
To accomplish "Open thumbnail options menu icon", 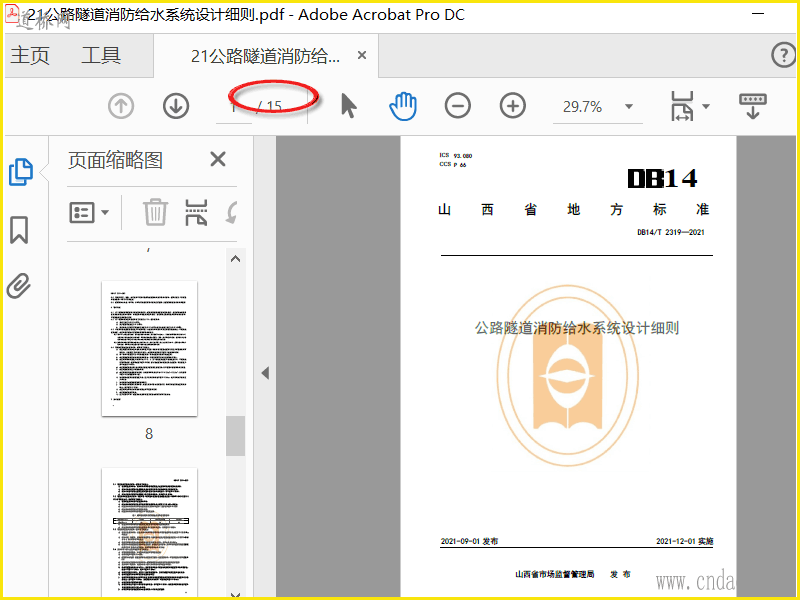I will pyautogui.click(x=89, y=212).
